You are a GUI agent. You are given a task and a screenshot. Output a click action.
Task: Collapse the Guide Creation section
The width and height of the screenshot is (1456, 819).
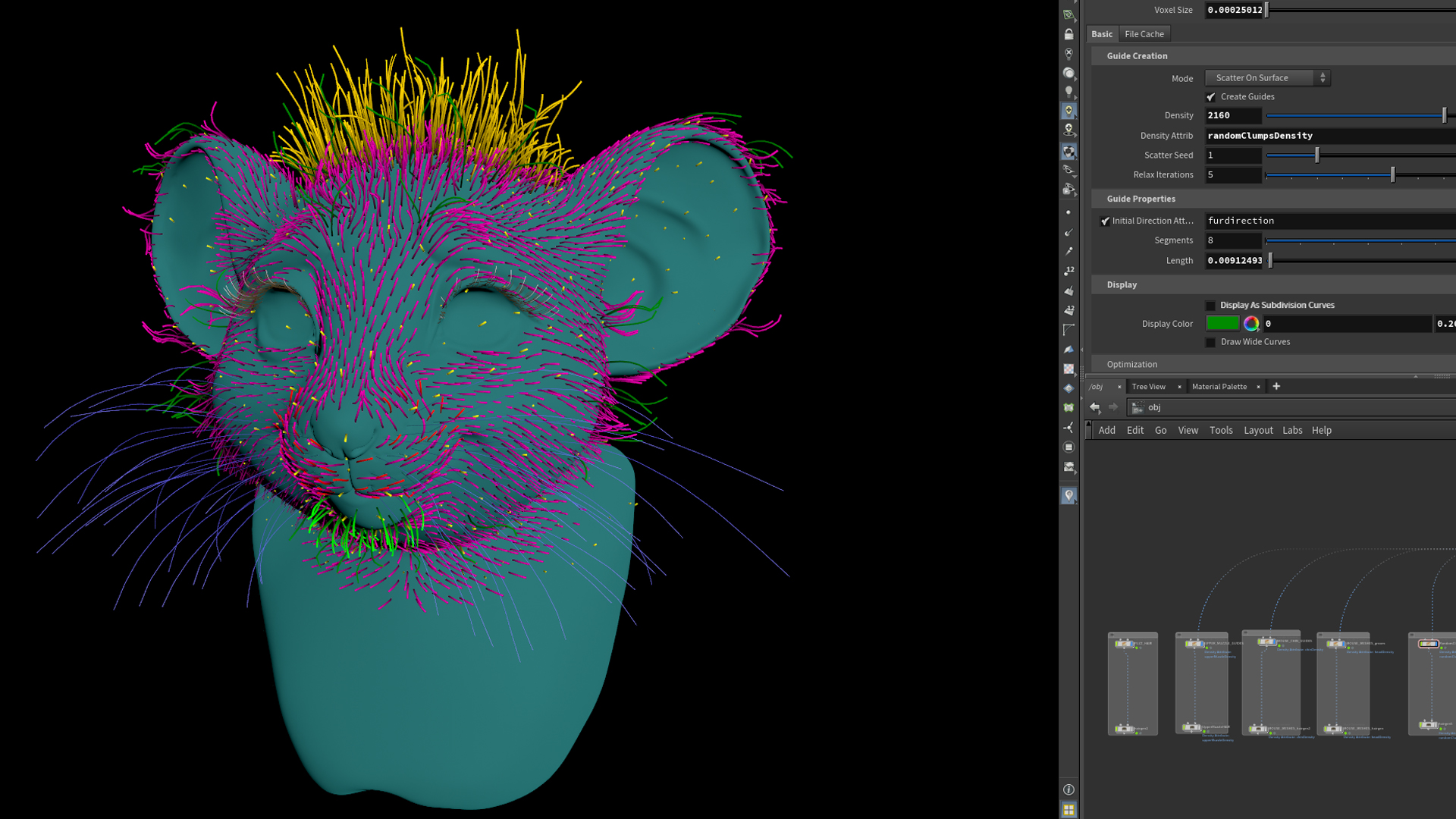point(1137,56)
